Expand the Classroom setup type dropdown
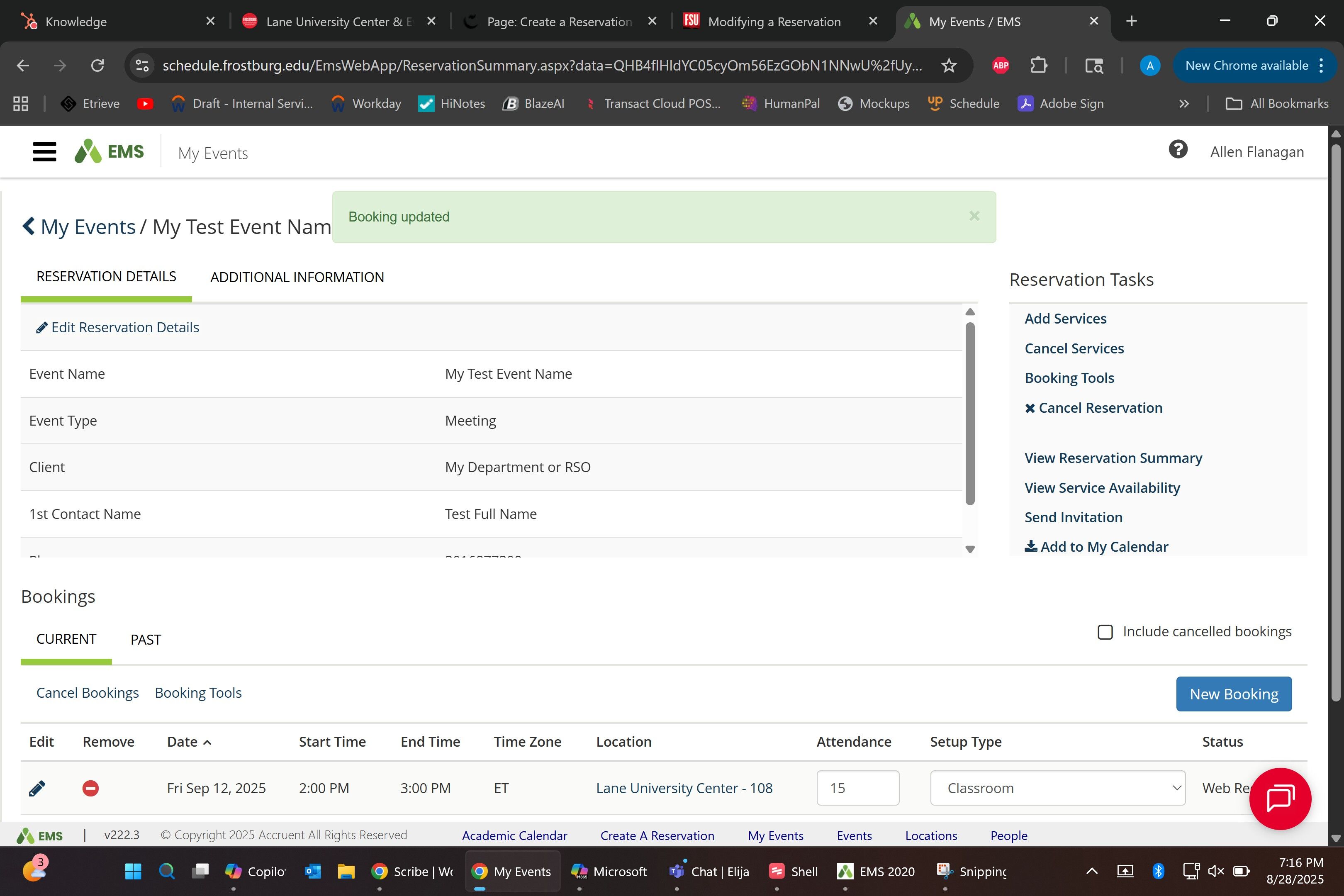1344x896 pixels. click(x=1057, y=788)
